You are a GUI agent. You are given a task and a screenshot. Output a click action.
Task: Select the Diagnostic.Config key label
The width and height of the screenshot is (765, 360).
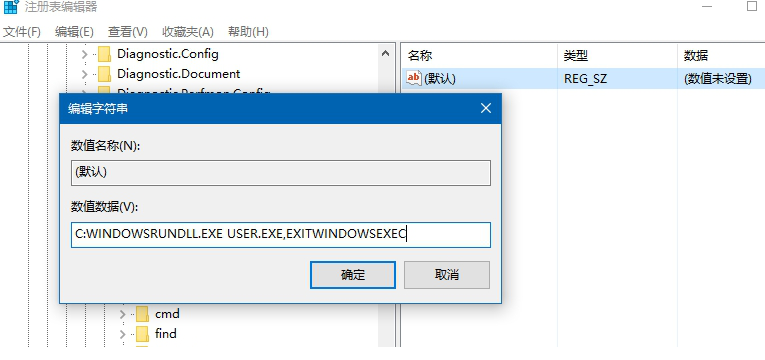click(167, 54)
